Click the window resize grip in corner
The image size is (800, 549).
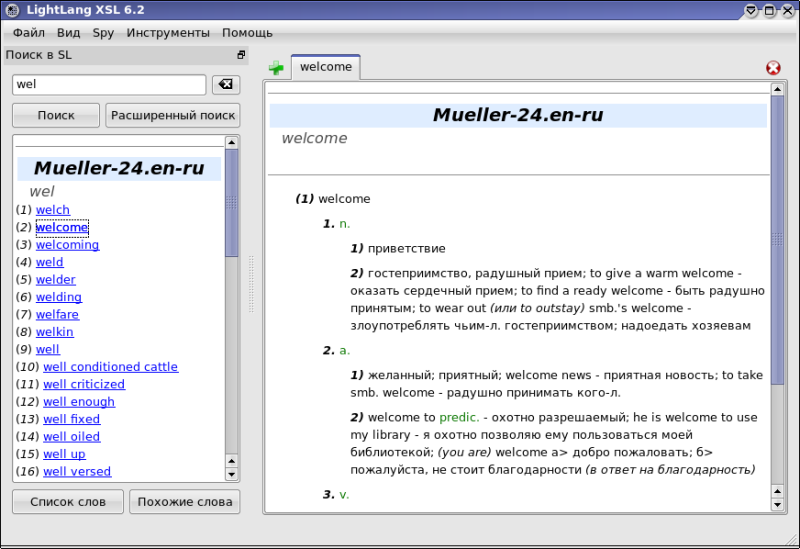(x=792, y=541)
